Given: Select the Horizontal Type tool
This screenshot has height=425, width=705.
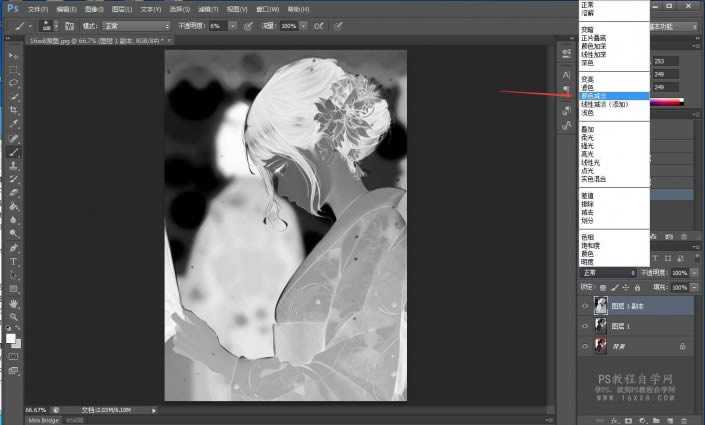Looking at the screenshot, I should click(13, 261).
